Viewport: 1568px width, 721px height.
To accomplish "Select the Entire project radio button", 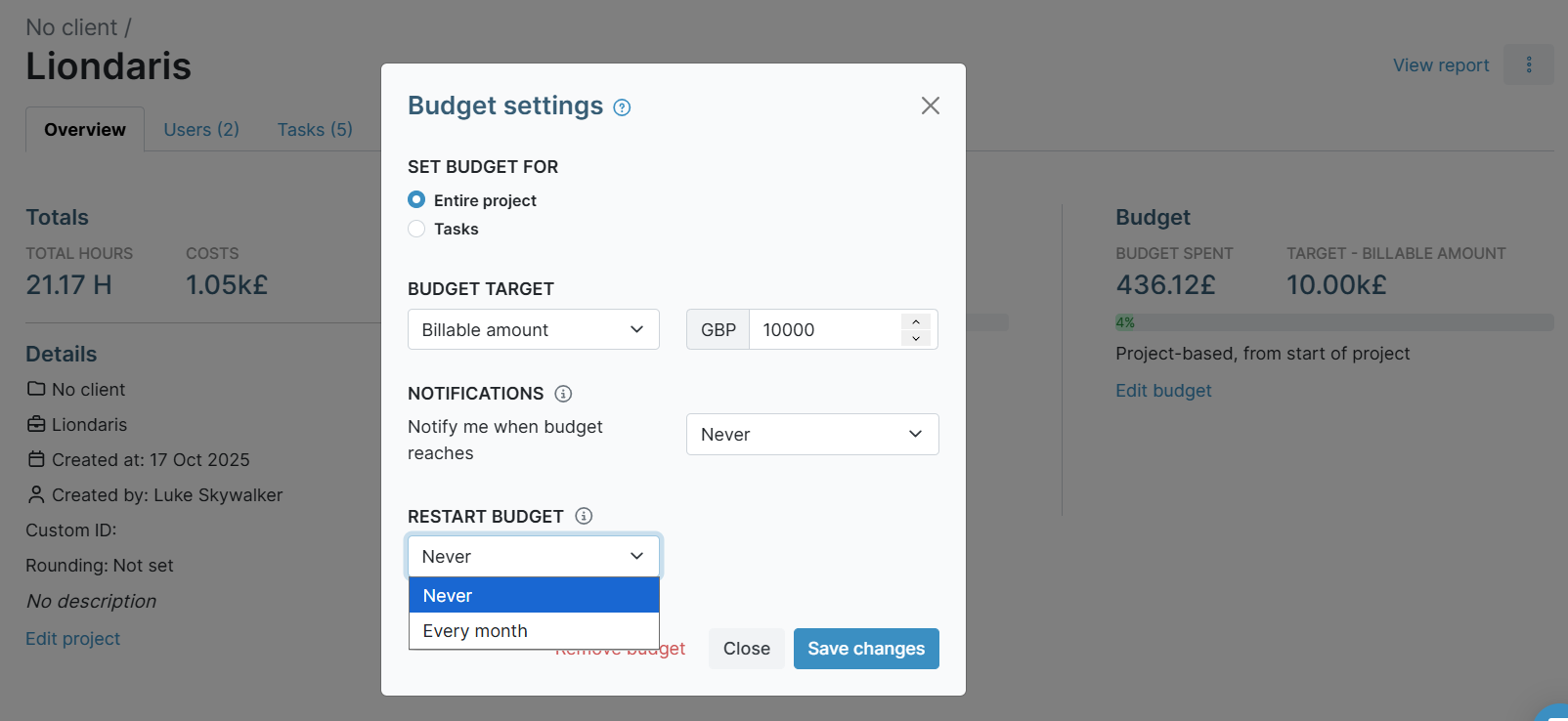I will [x=416, y=199].
